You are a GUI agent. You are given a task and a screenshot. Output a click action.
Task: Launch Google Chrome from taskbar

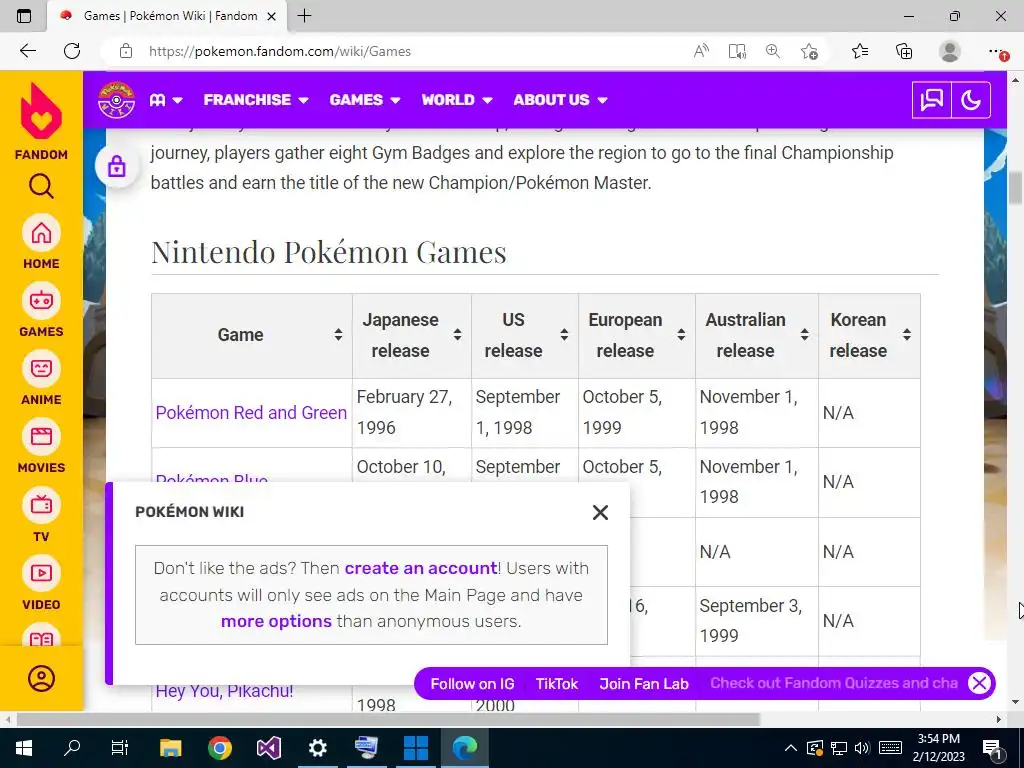pyautogui.click(x=220, y=748)
